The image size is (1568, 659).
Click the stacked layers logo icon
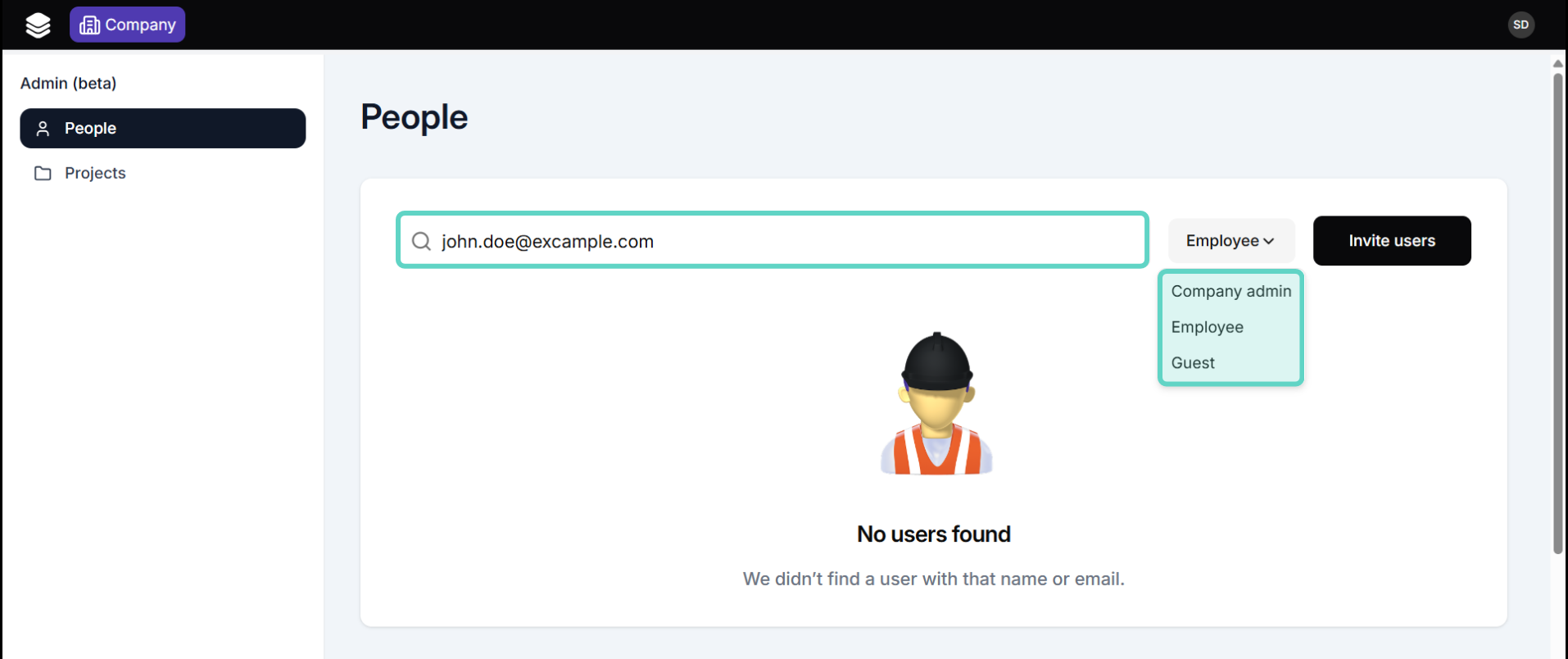coord(38,25)
